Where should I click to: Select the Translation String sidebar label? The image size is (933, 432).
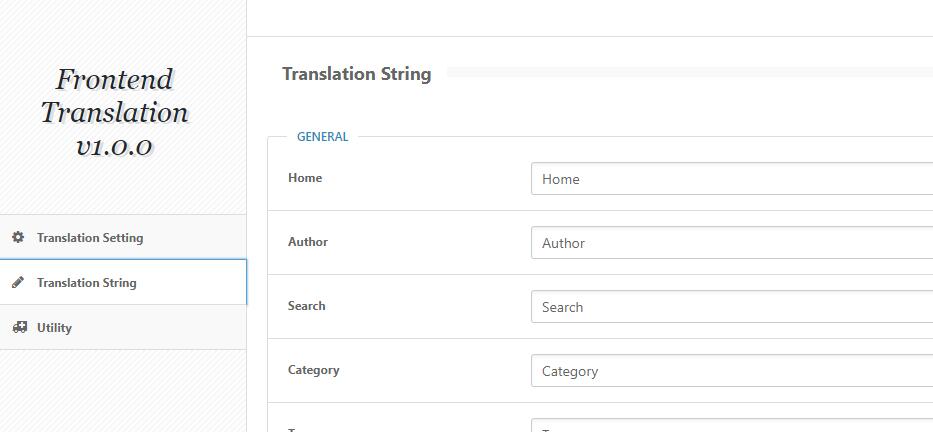pos(87,283)
